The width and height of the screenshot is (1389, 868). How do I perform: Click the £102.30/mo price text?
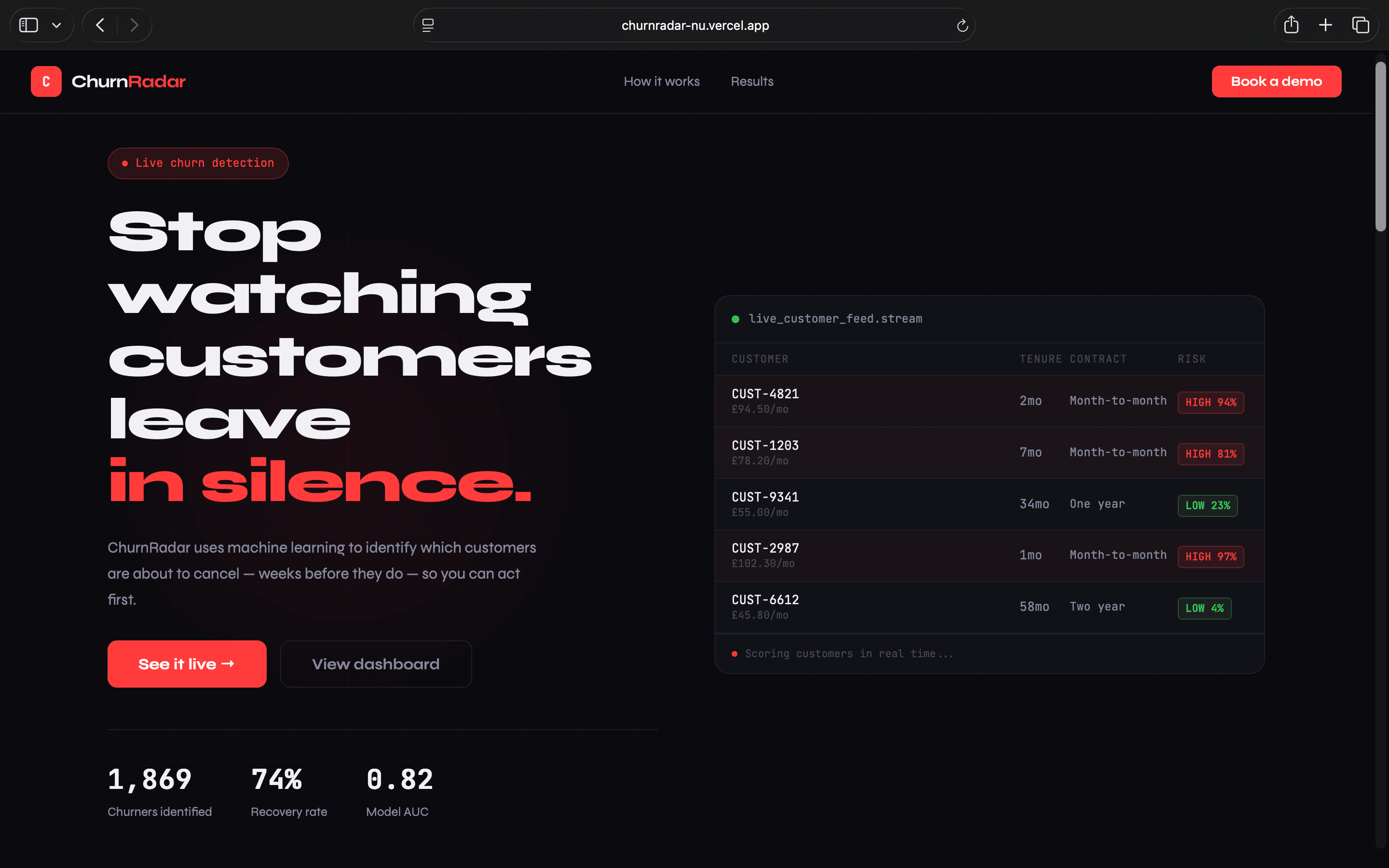tap(763, 564)
